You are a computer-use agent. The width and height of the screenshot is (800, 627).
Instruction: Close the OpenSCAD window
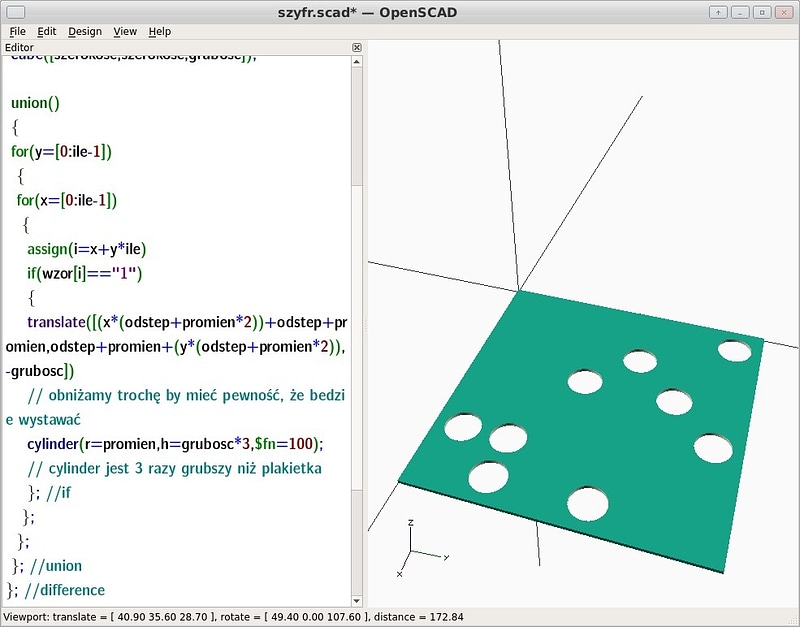(784, 12)
